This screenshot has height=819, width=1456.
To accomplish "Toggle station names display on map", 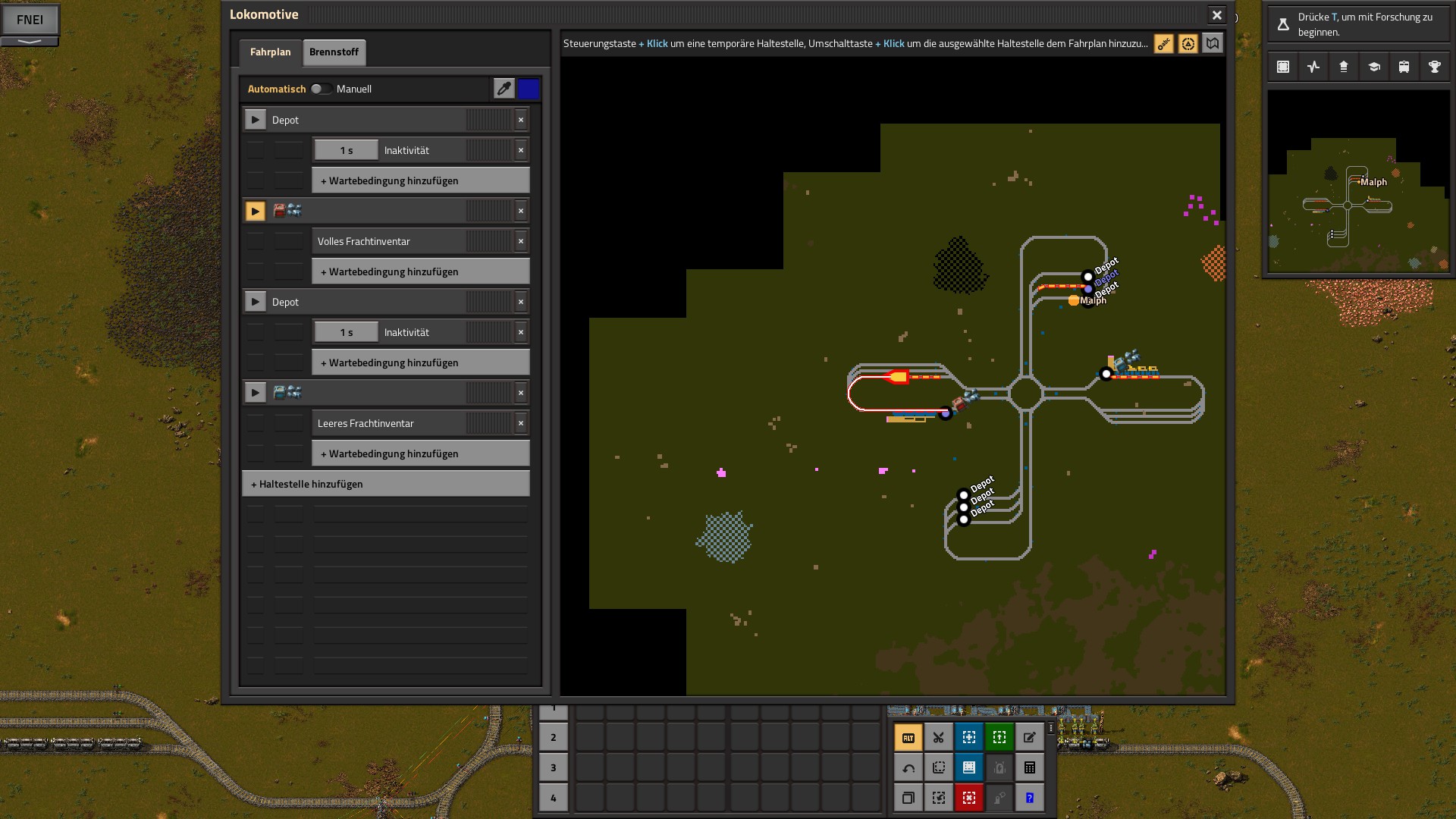I will 1163,44.
